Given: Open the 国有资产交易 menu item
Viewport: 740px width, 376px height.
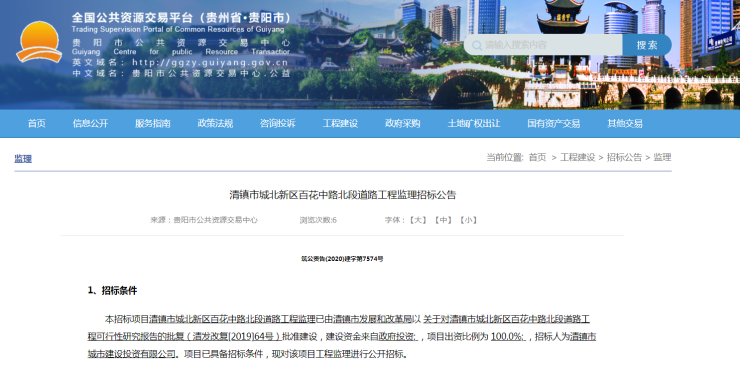Looking at the screenshot, I should [x=554, y=124].
